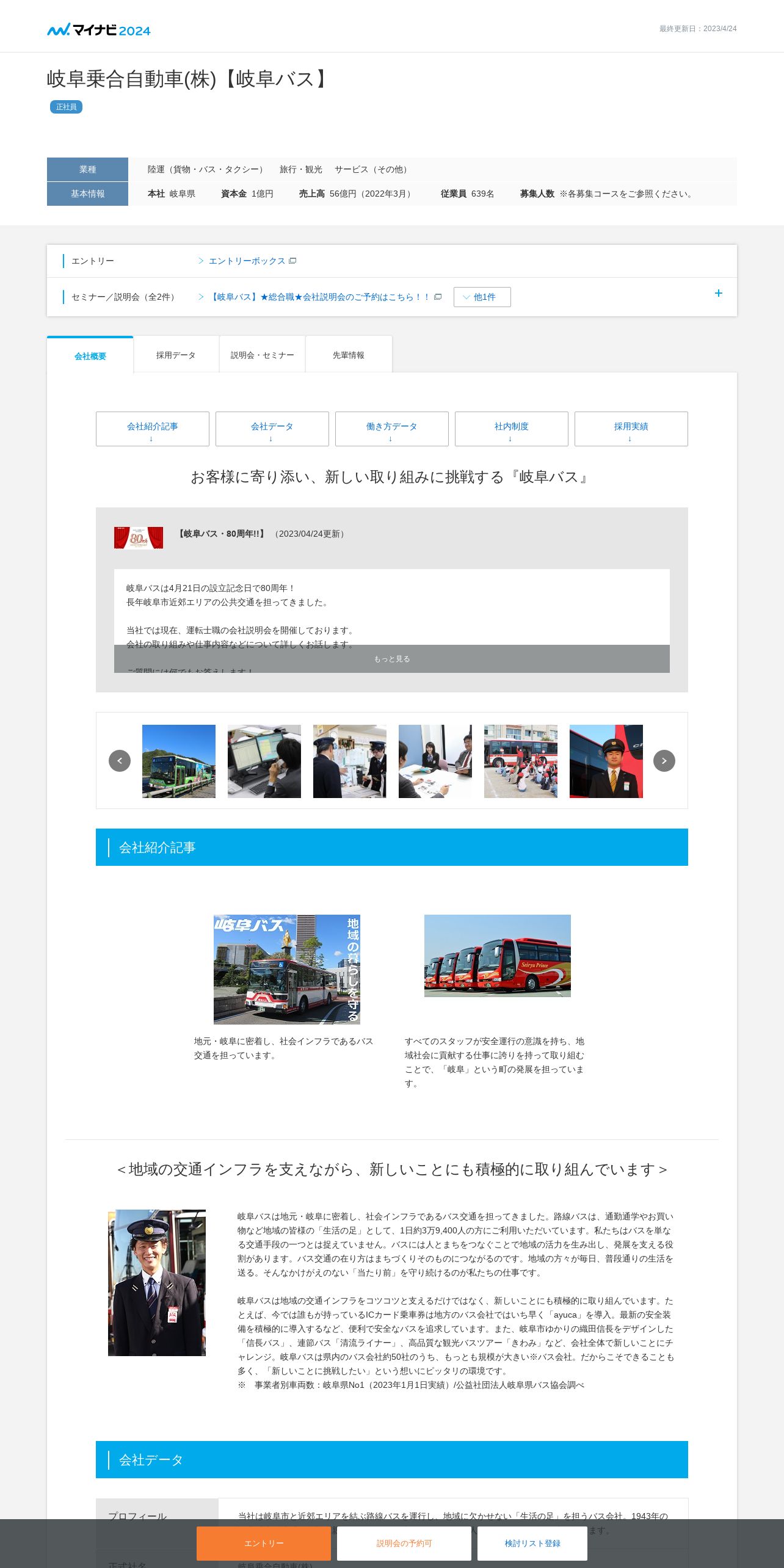
Task: Click the external-link icon after seminar link
Action: [x=438, y=297]
